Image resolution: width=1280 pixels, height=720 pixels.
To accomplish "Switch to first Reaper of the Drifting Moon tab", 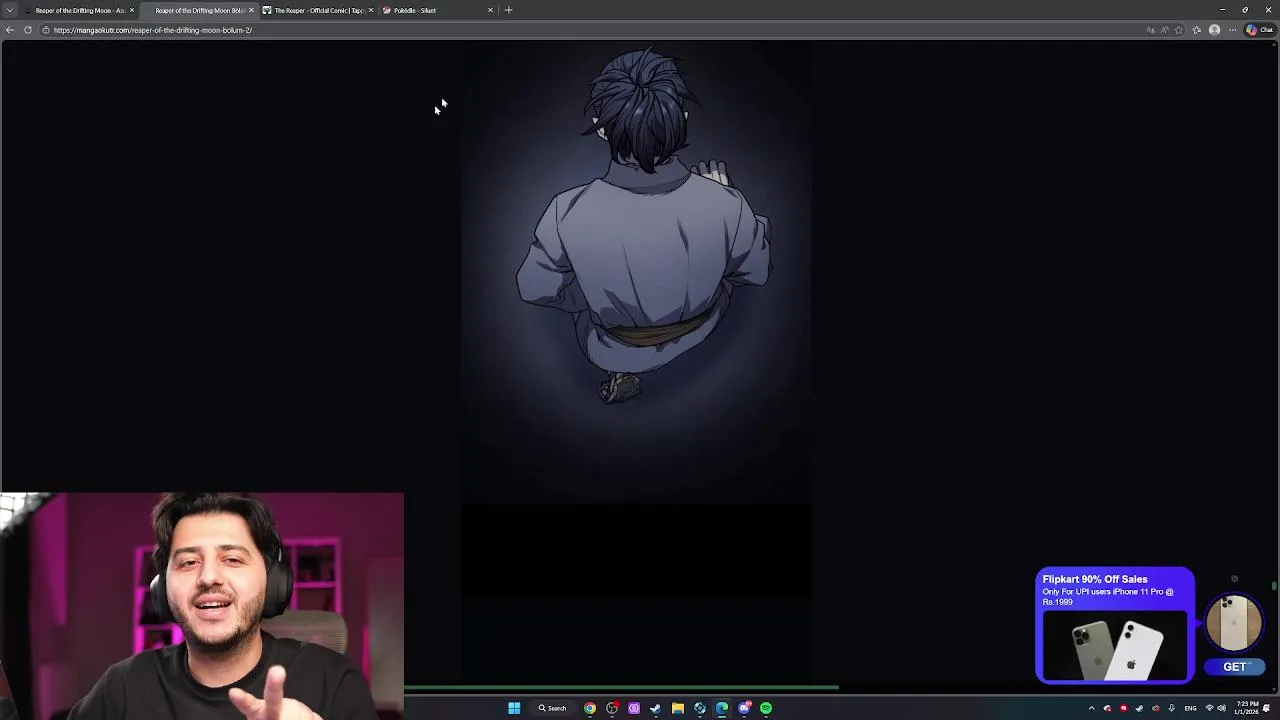I will coord(79,10).
